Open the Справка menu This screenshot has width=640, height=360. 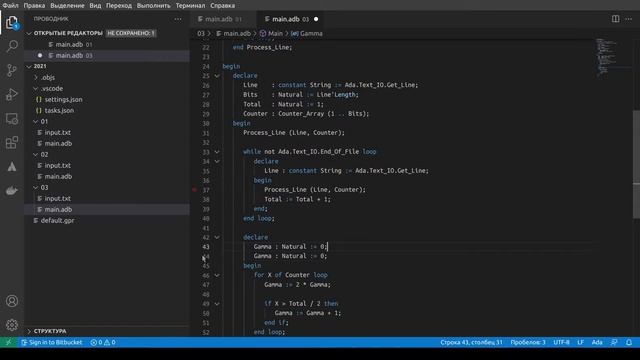tap(222, 5)
